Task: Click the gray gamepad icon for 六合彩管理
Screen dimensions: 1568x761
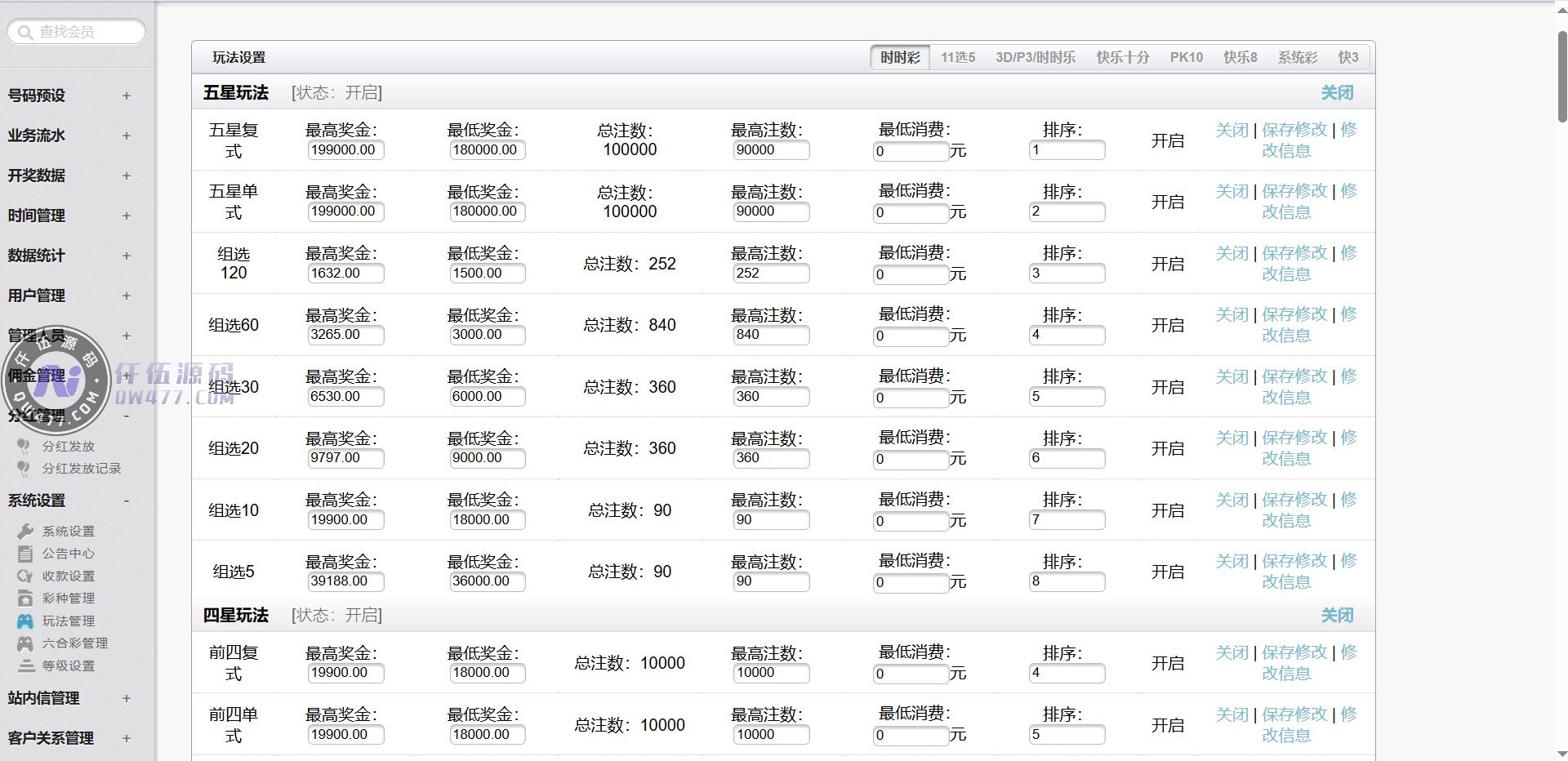Action: coord(25,643)
